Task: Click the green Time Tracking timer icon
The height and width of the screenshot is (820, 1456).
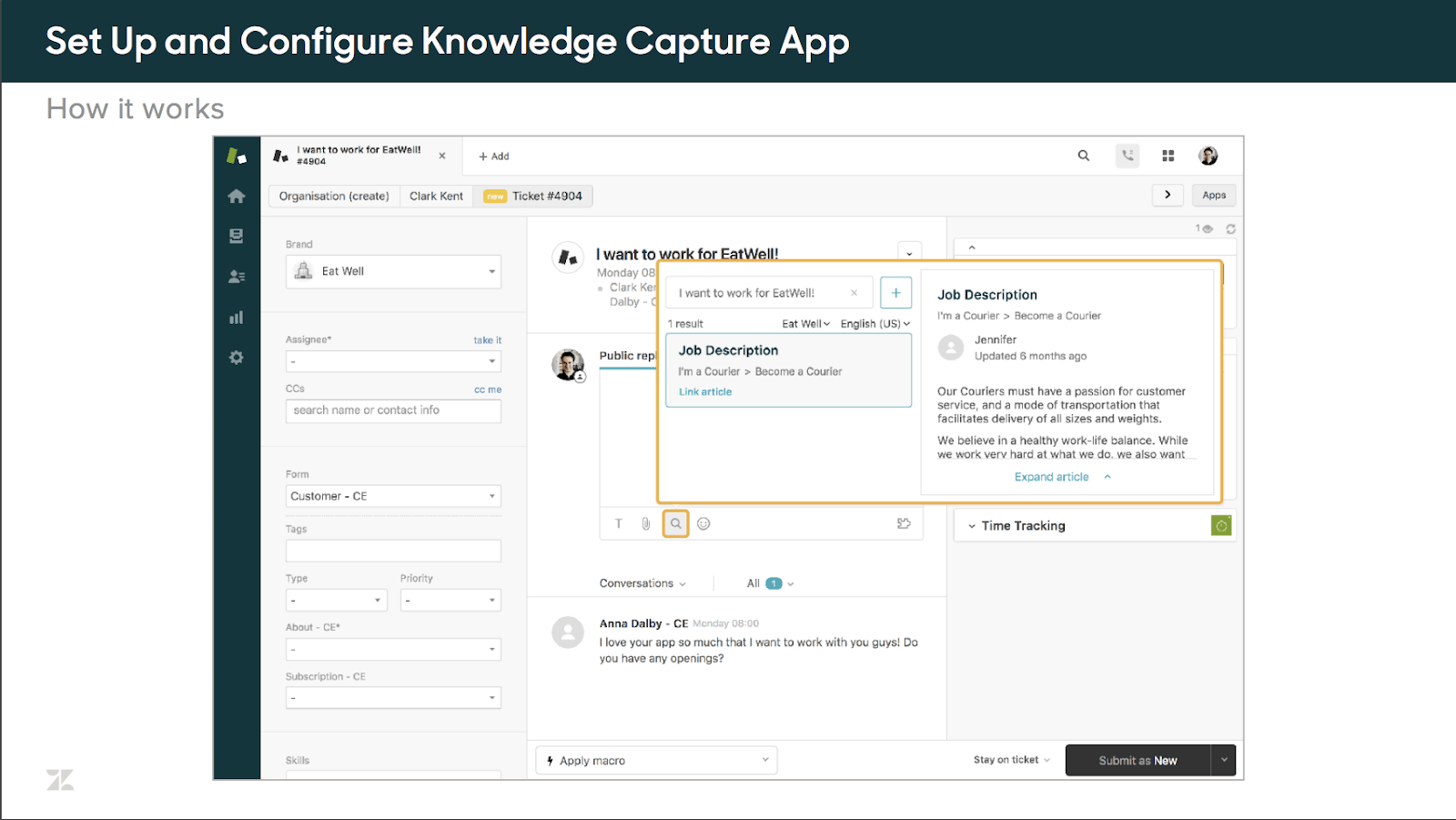Action: tap(1221, 525)
